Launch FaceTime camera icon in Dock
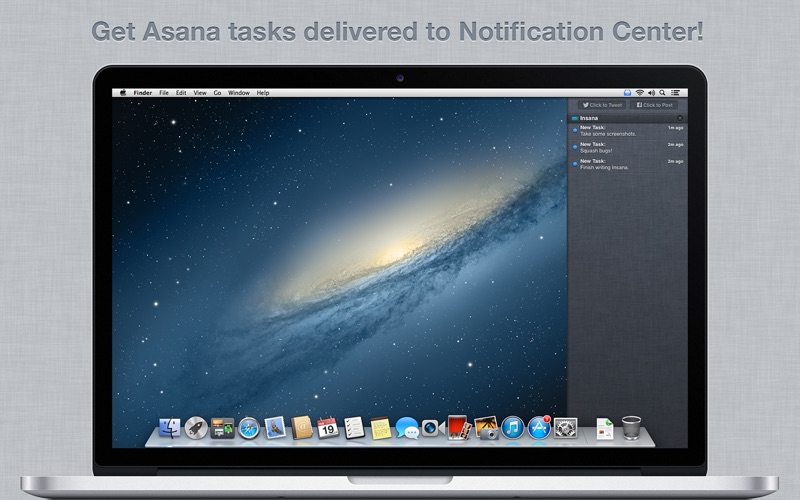This screenshot has height=500, width=800. coord(433,428)
